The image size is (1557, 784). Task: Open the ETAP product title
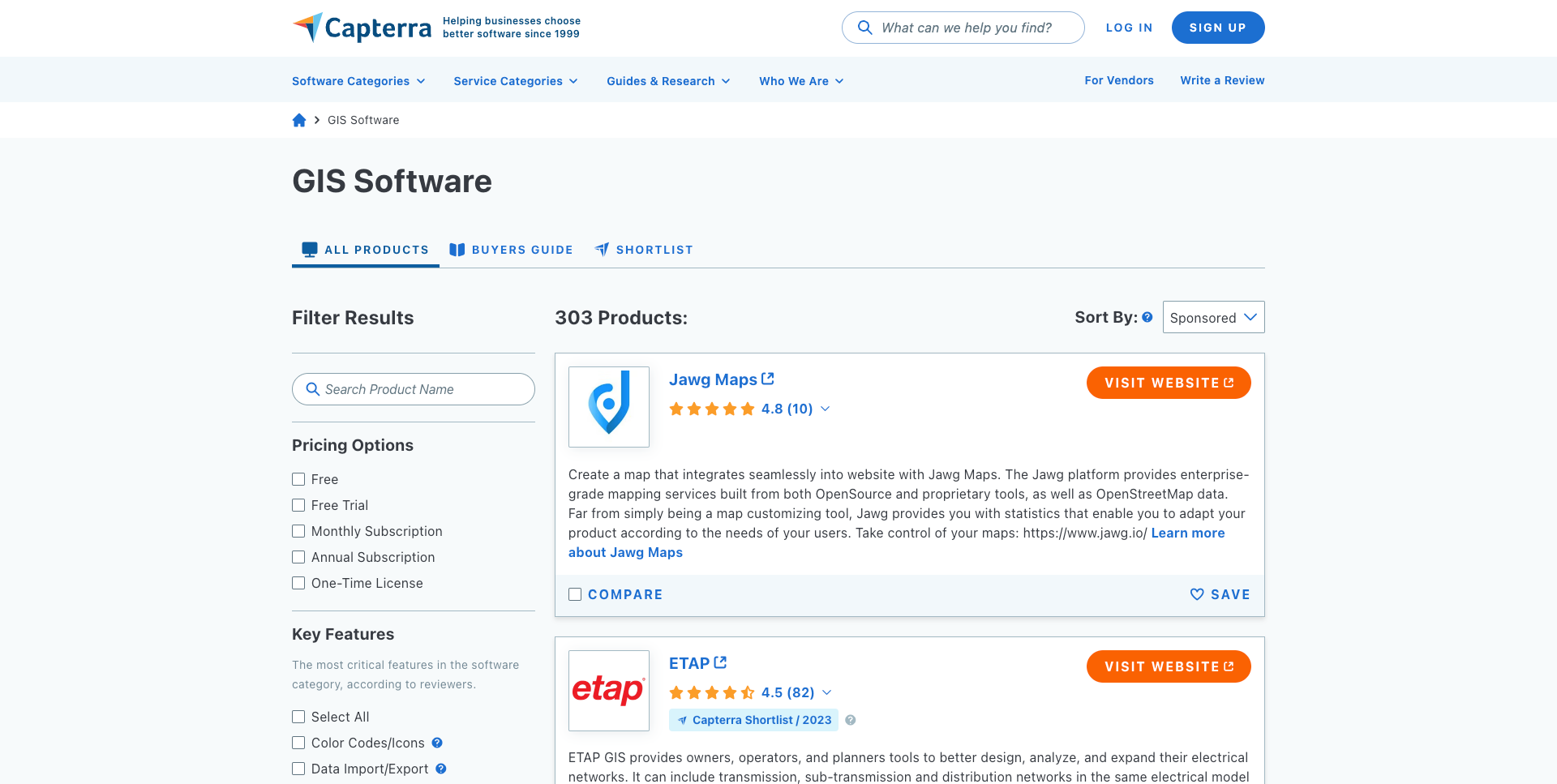pos(689,663)
